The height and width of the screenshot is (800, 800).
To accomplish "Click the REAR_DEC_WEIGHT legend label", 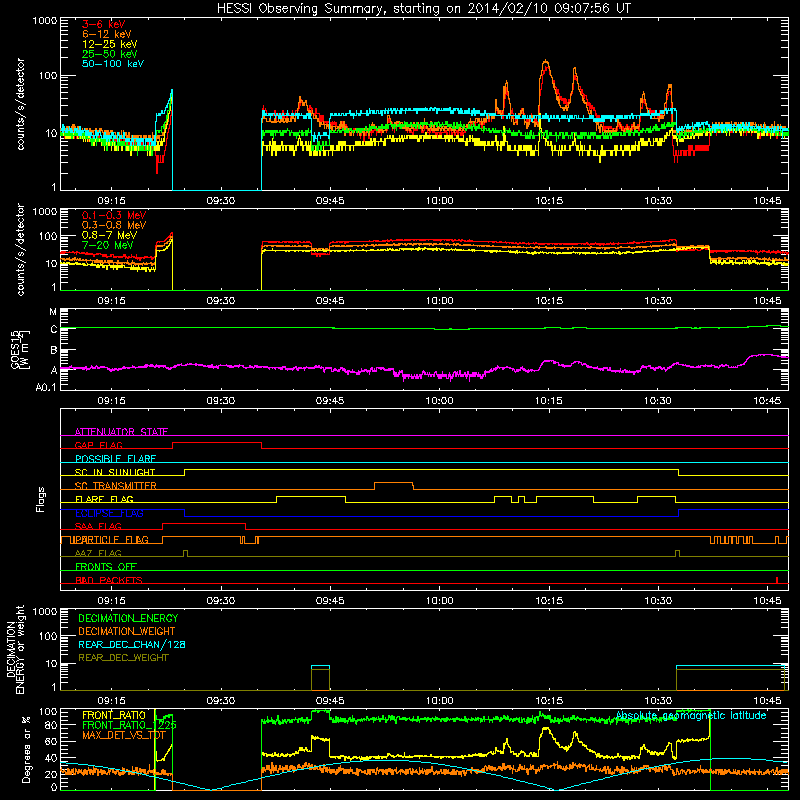I will point(123,658).
